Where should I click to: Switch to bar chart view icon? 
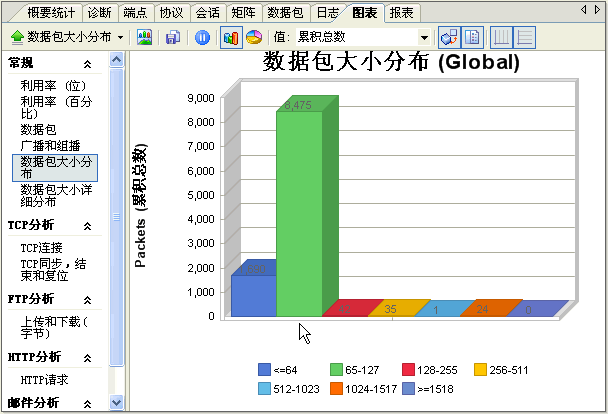coord(230,37)
